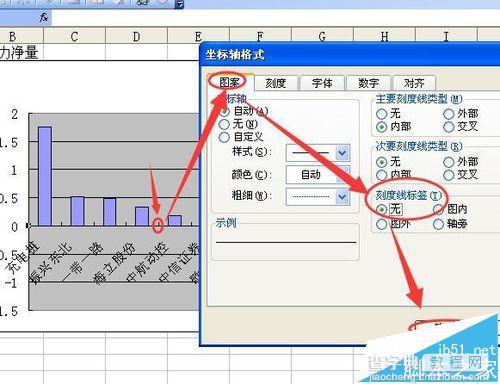Select column G header
Screen dimensions: 500x384
pos(322,36)
